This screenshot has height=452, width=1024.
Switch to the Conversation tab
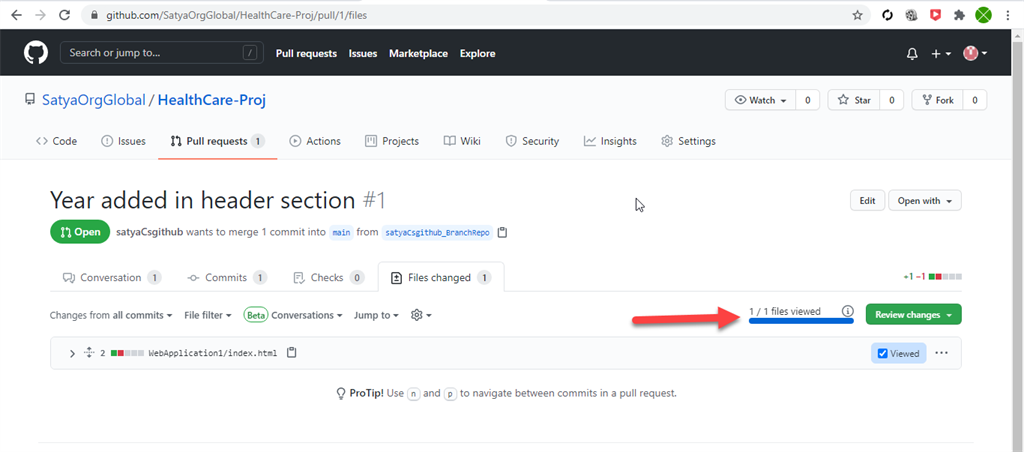(x=112, y=278)
